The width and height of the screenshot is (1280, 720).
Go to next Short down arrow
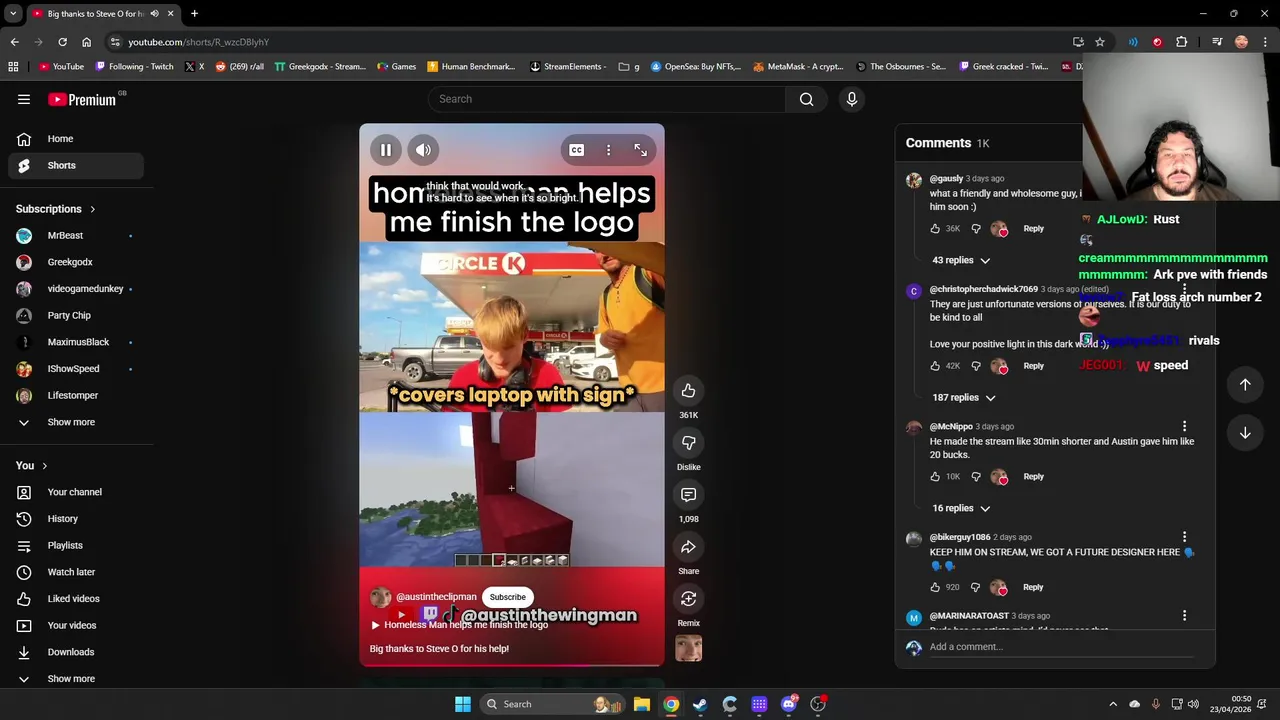click(x=1245, y=433)
